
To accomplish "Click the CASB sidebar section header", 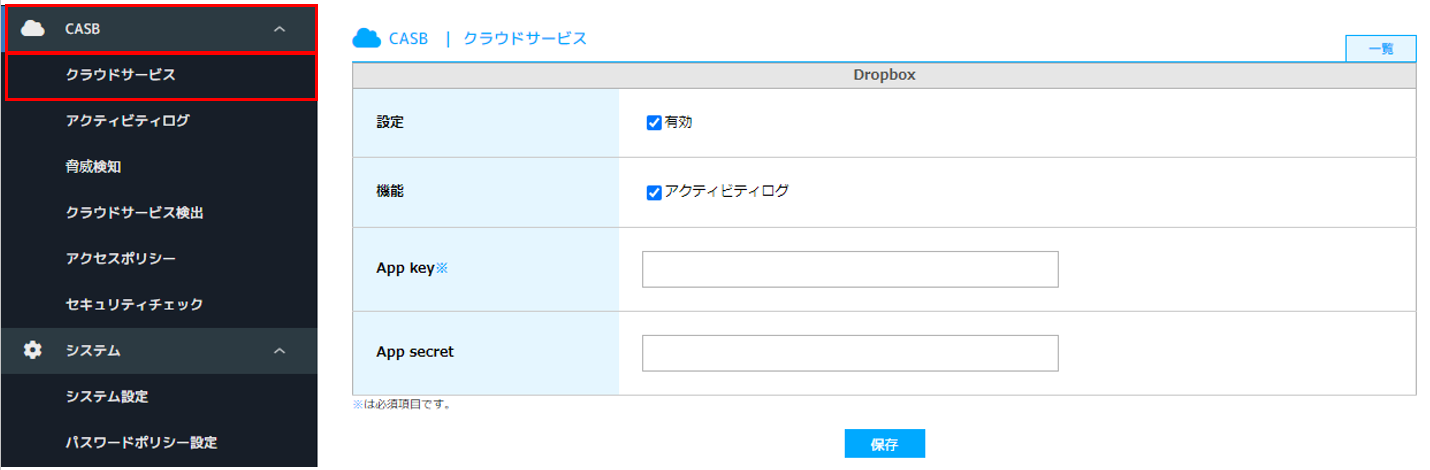I will click(x=161, y=29).
